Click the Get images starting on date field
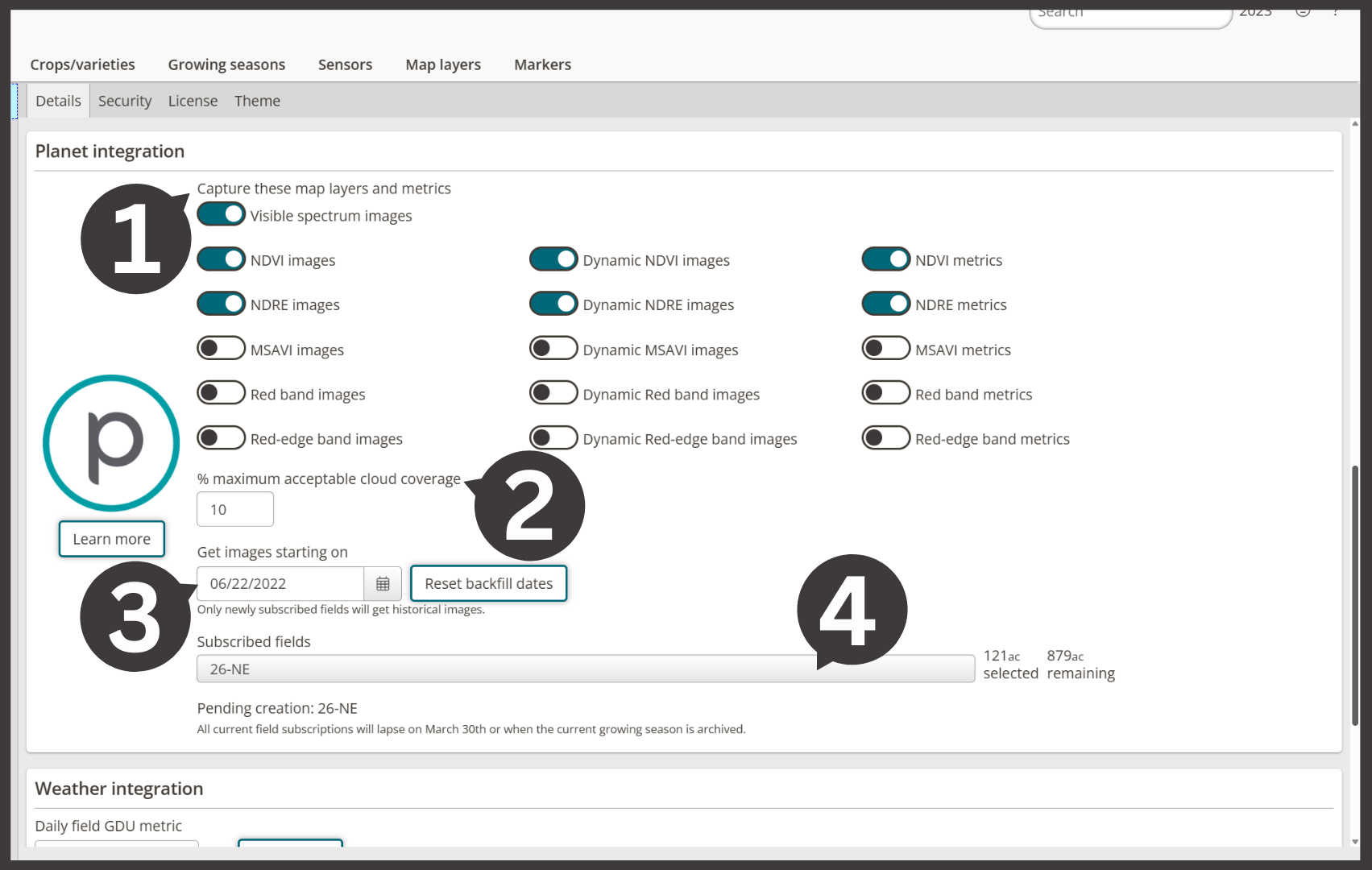 click(280, 584)
